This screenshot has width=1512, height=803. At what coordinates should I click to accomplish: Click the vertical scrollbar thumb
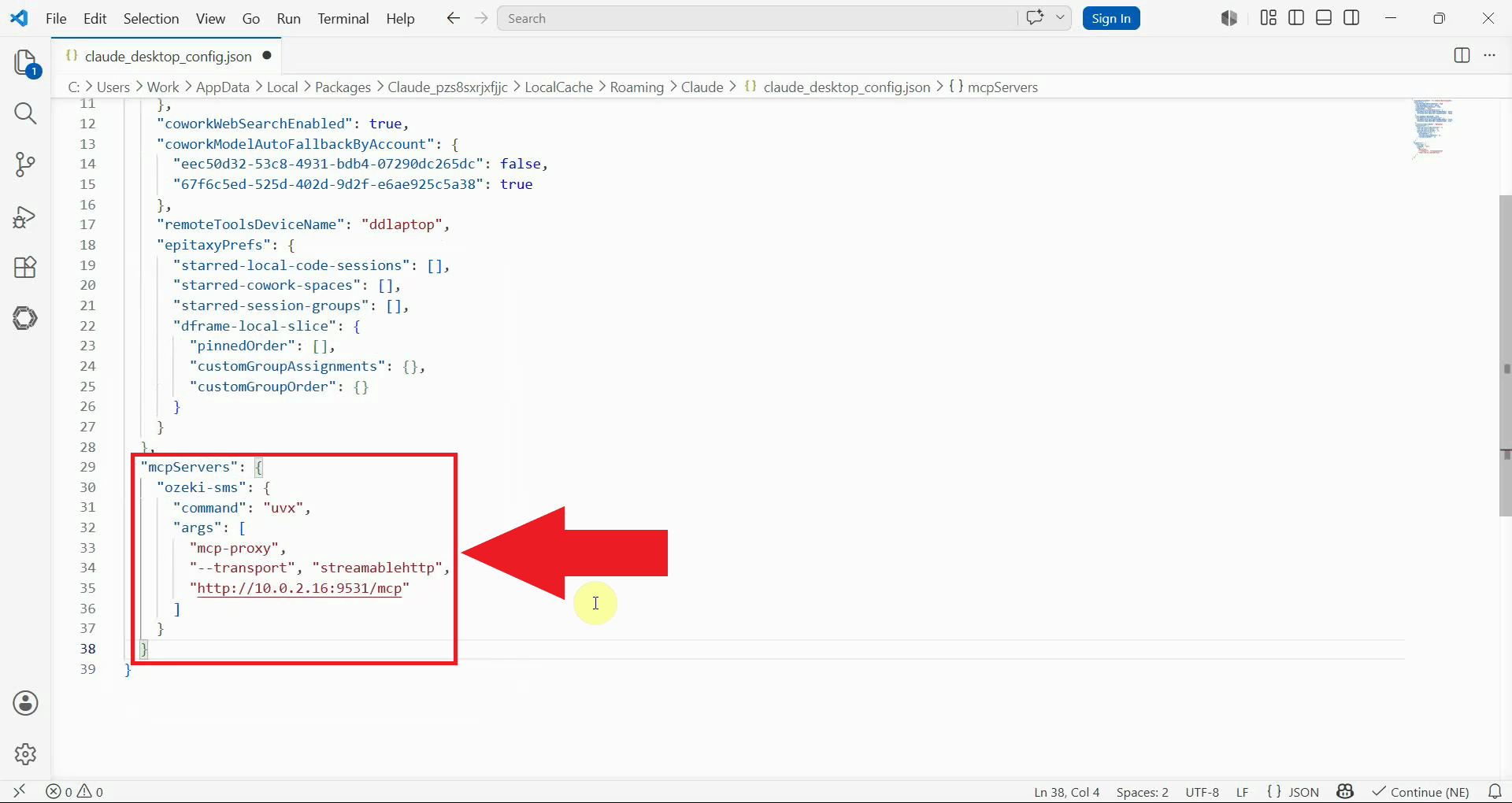1506,356
